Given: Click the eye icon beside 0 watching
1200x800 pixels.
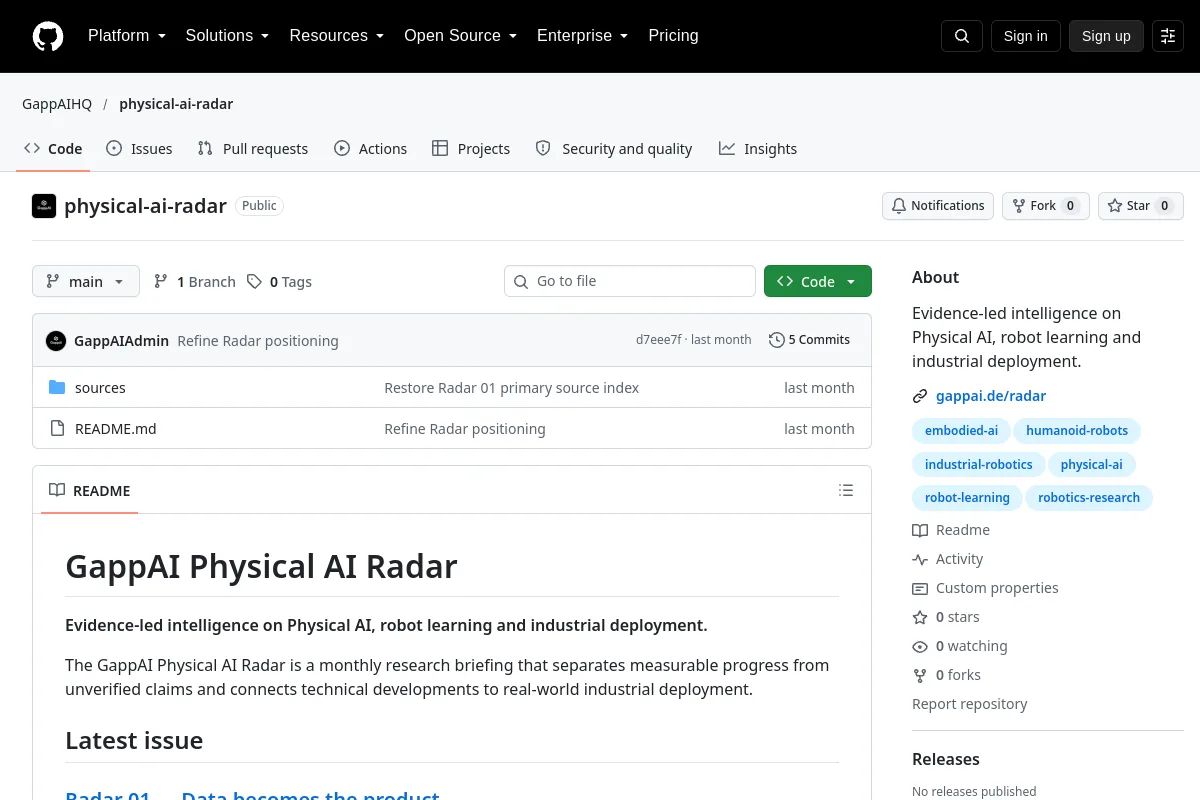Looking at the screenshot, I should pos(920,646).
